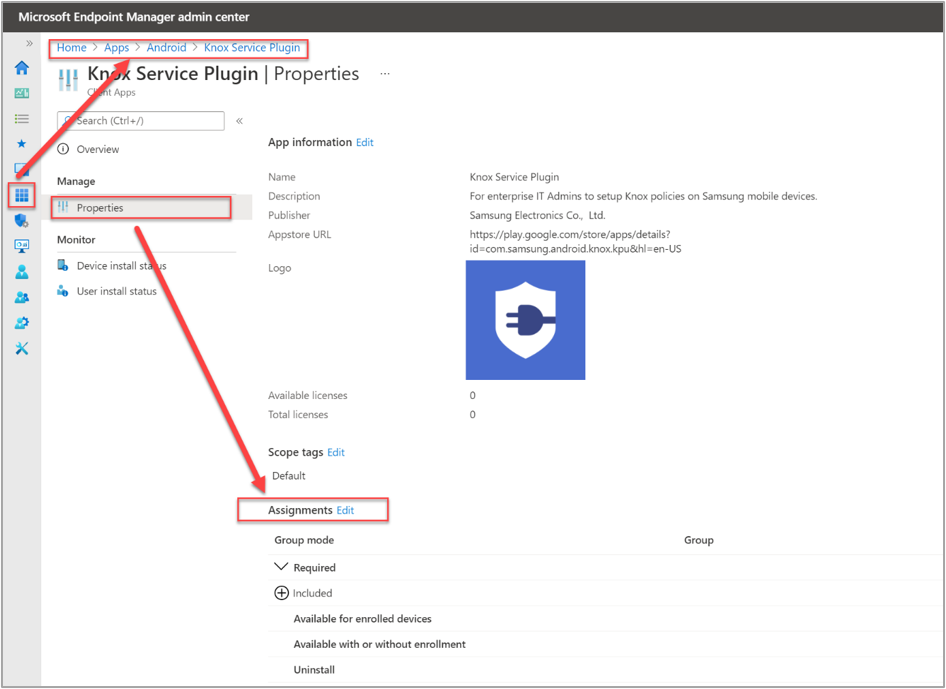Edit Assignments
The image size is (946, 689).
point(345,510)
